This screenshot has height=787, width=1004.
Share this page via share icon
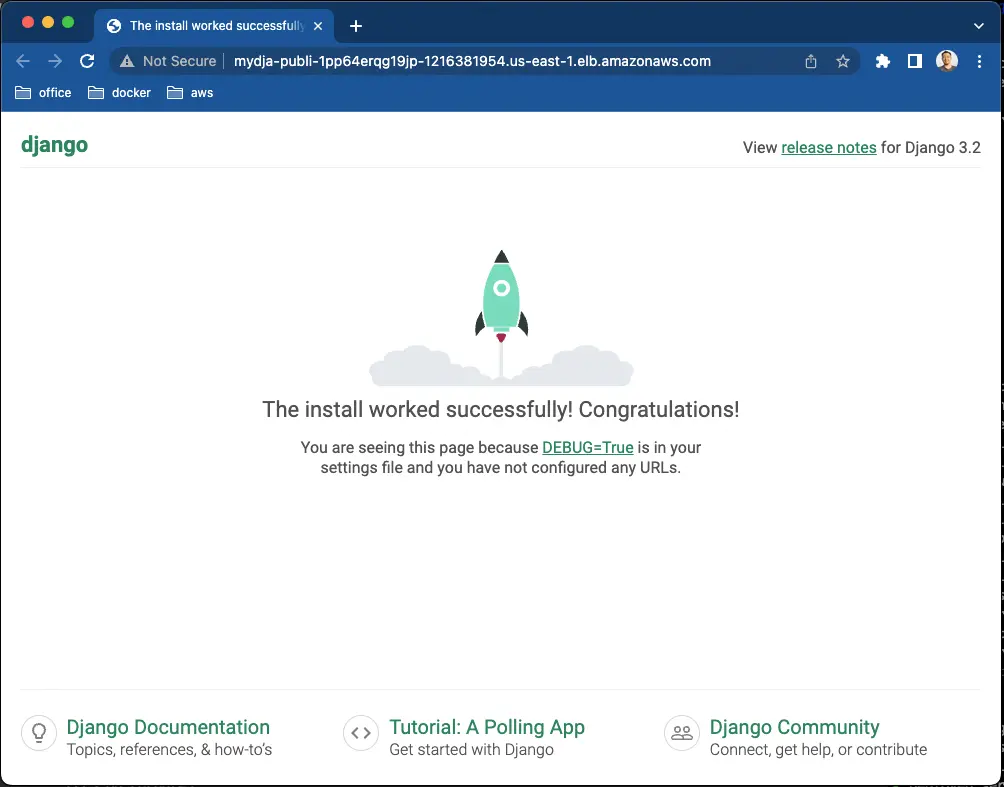coord(811,61)
